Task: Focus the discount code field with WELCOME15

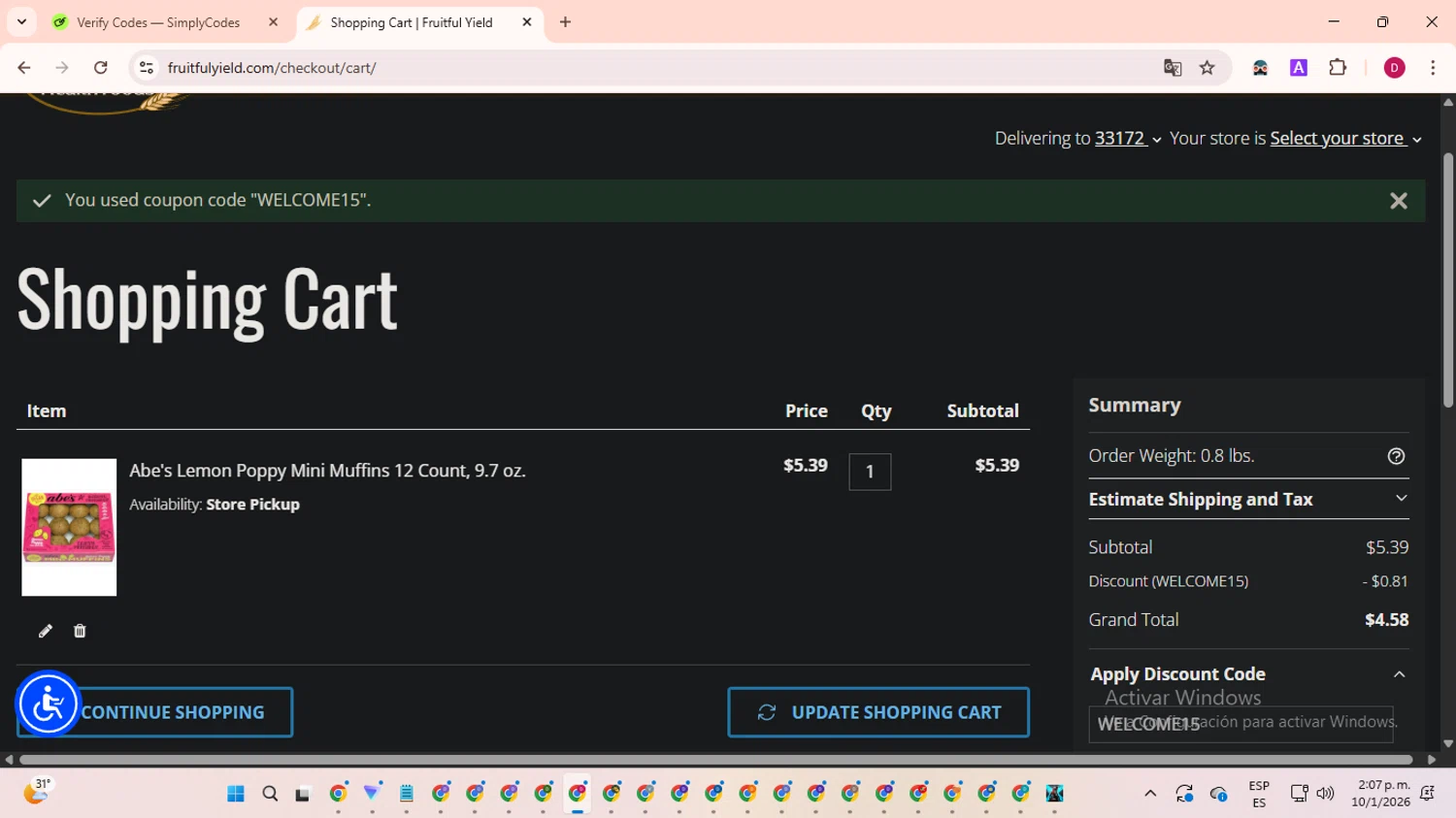Action: coord(1241,724)
